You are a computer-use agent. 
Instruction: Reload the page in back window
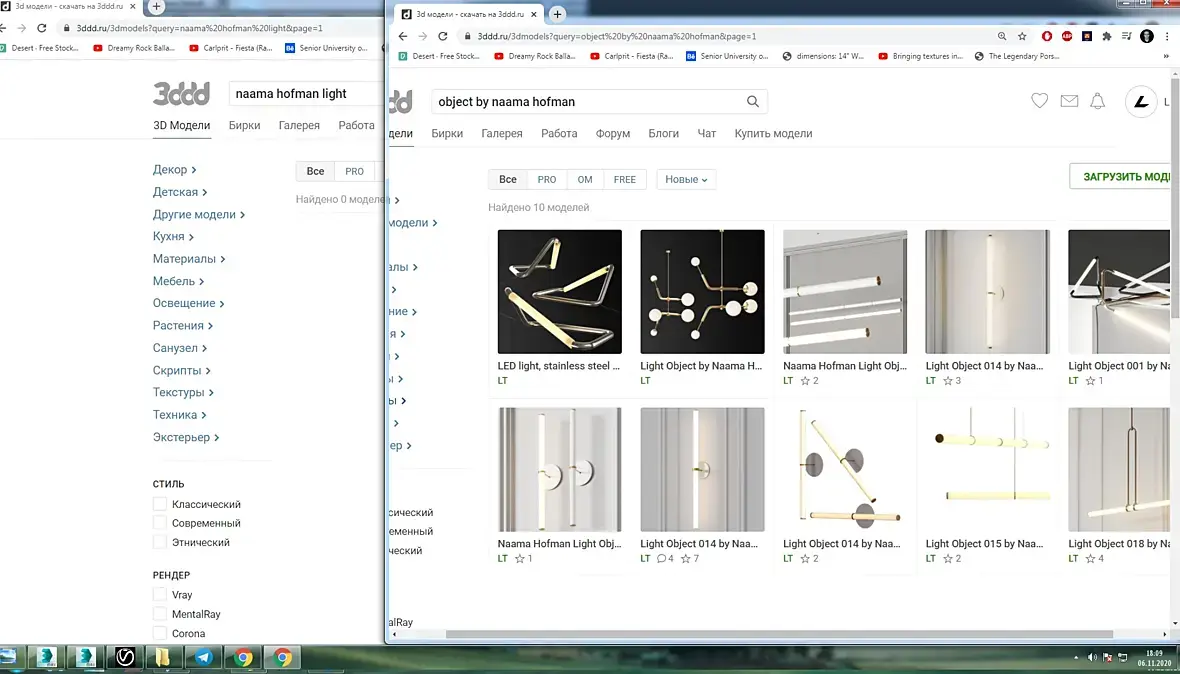pyautogui.click(x=41, y=28)
